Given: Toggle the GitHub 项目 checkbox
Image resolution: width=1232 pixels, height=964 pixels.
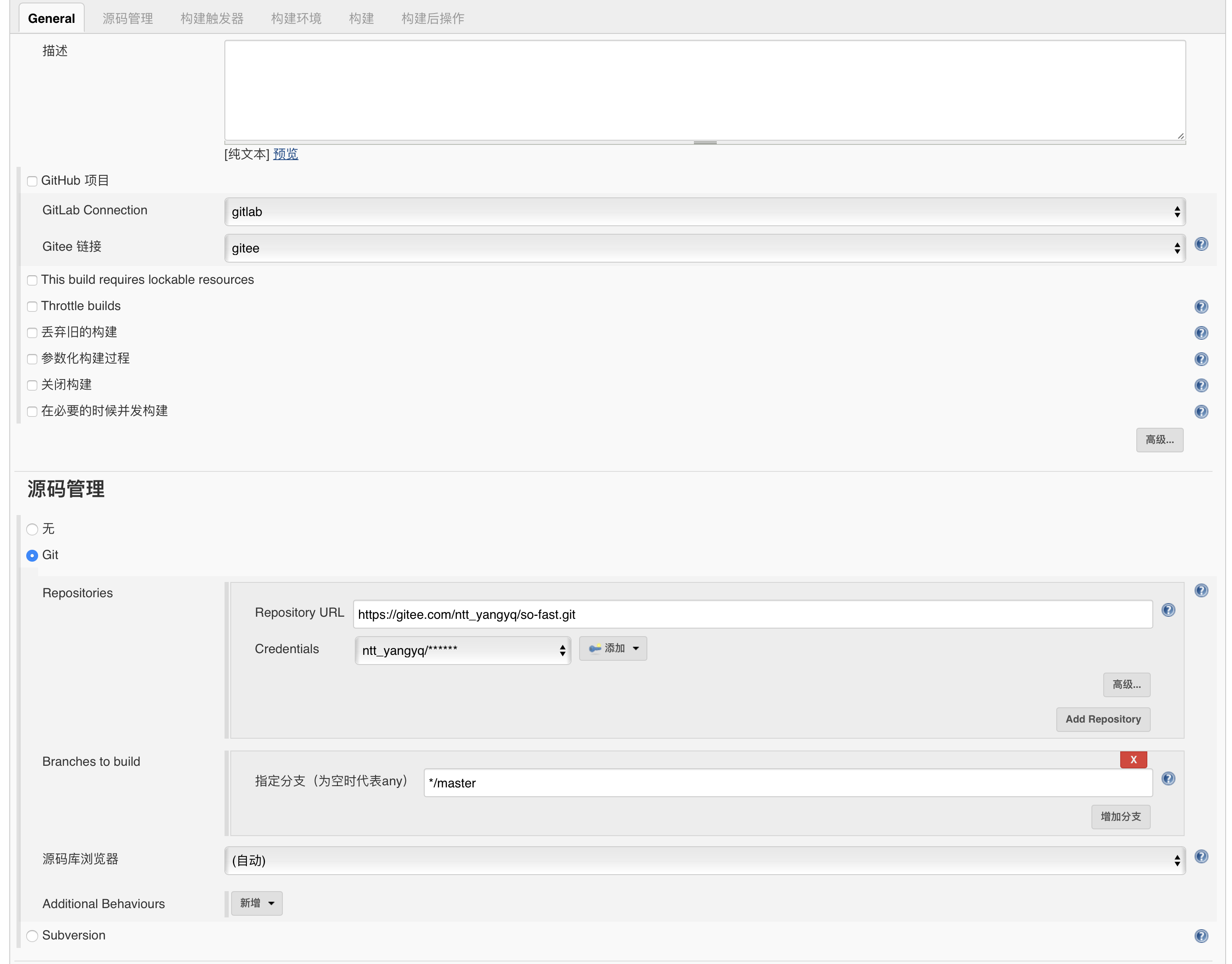Looking at the screenshot, I should click(x=31, y=181).
